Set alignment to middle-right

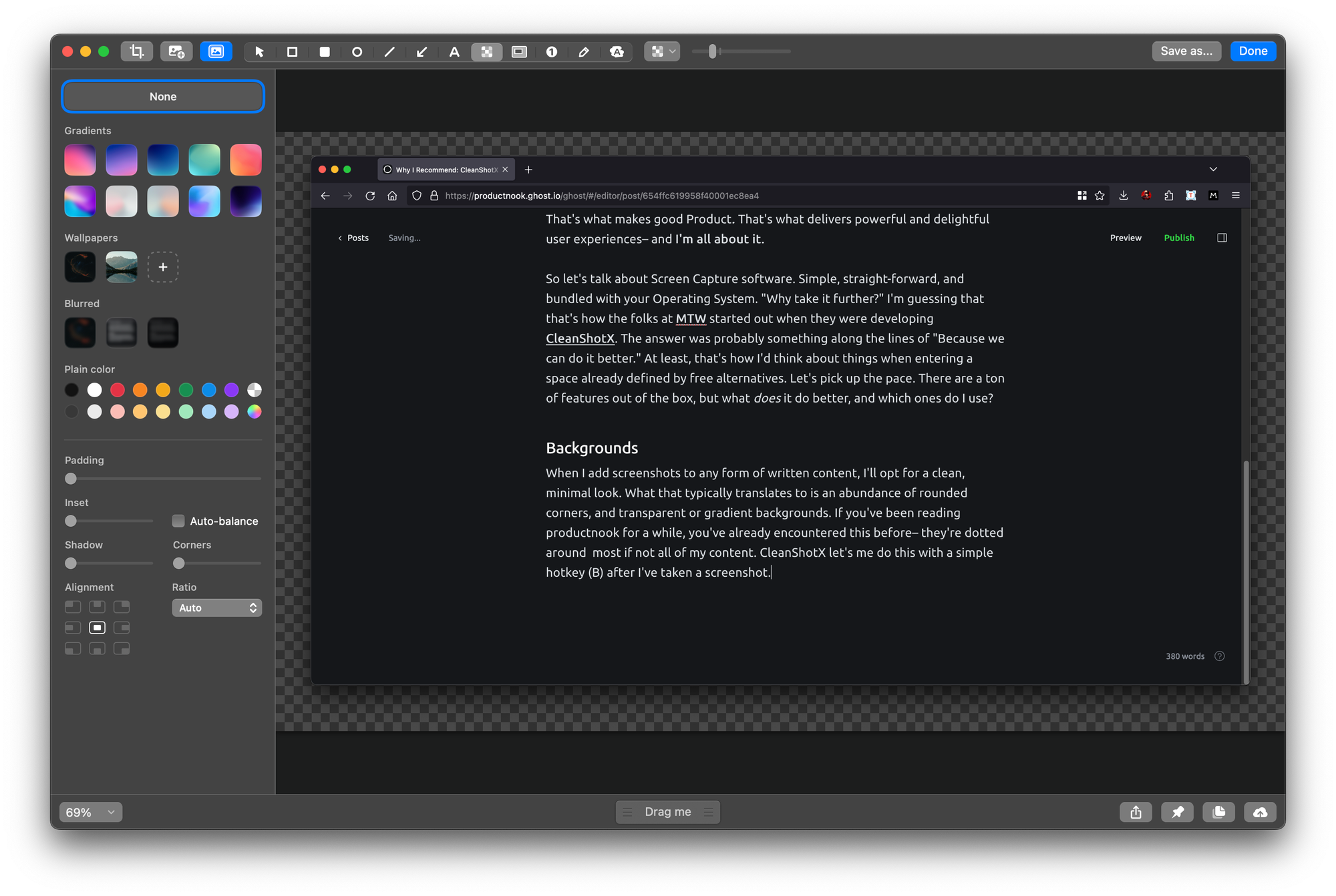(122, 628)
